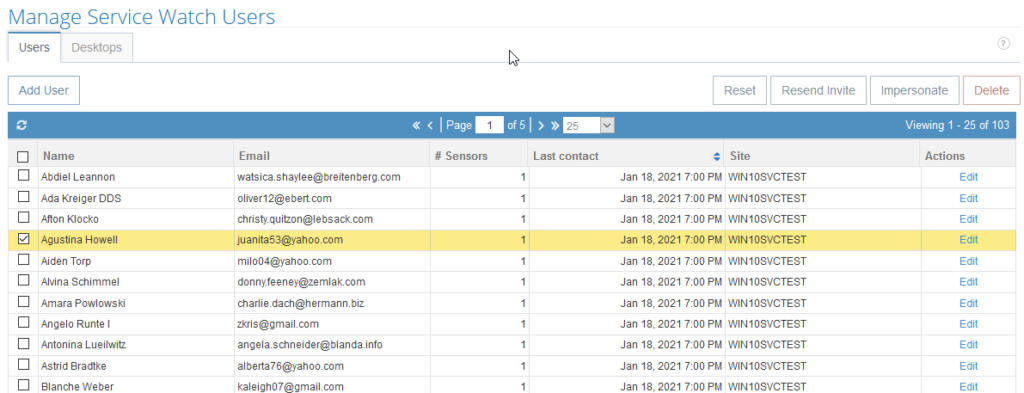
Task: Click the name Angelo Runte I
Action: 75,324
